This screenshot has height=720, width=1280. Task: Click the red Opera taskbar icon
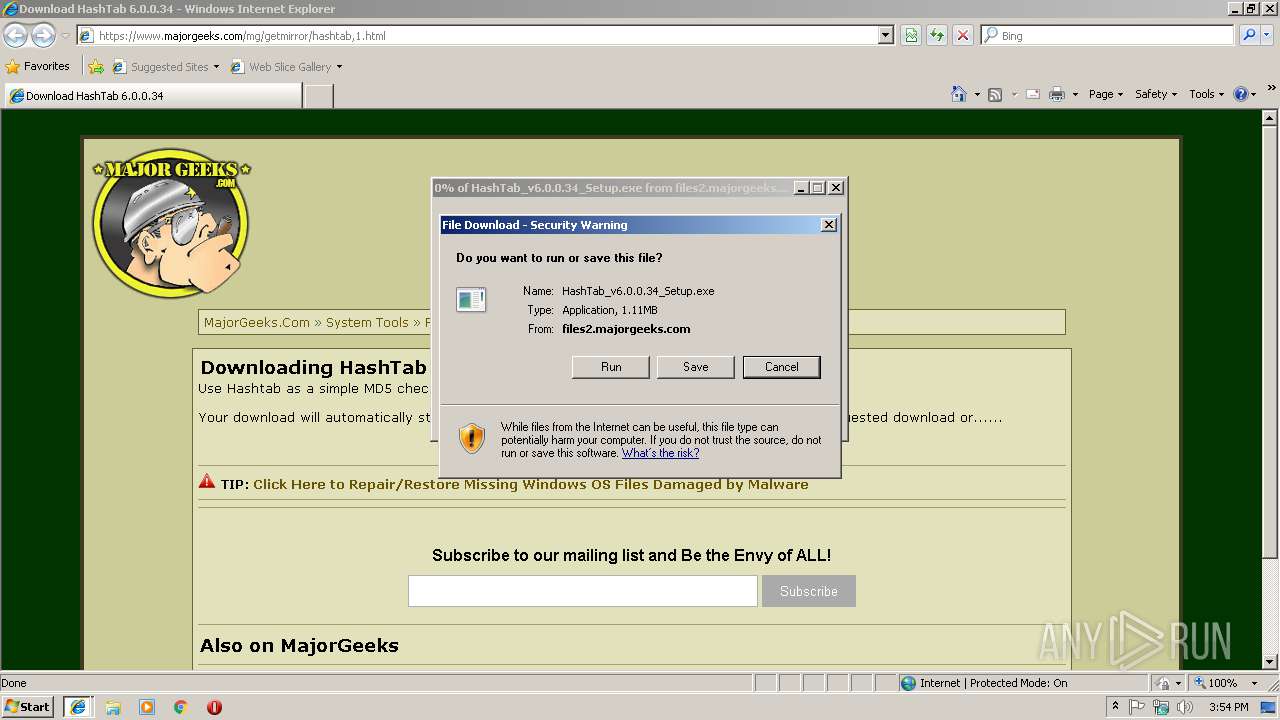tap(214, 707)
